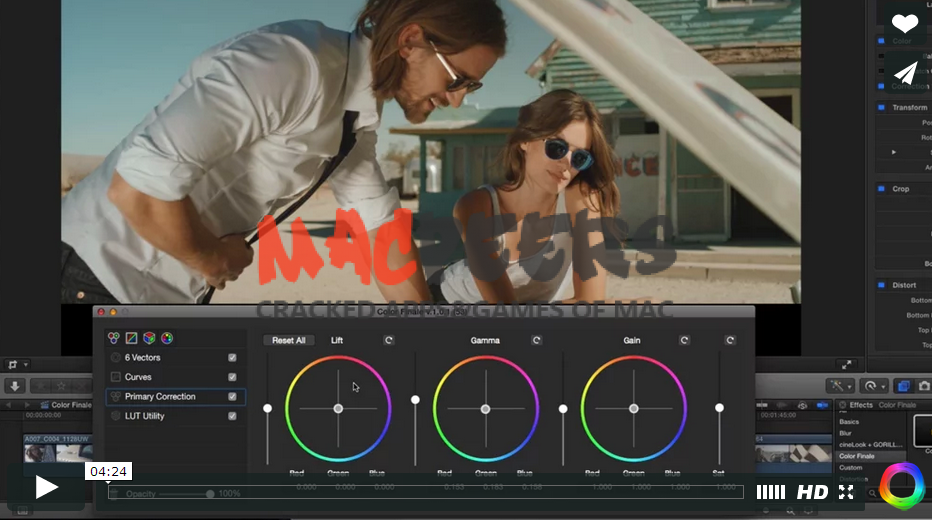932x520 pixels.
Task: Click the Reset All button
Action: [289, 341]
